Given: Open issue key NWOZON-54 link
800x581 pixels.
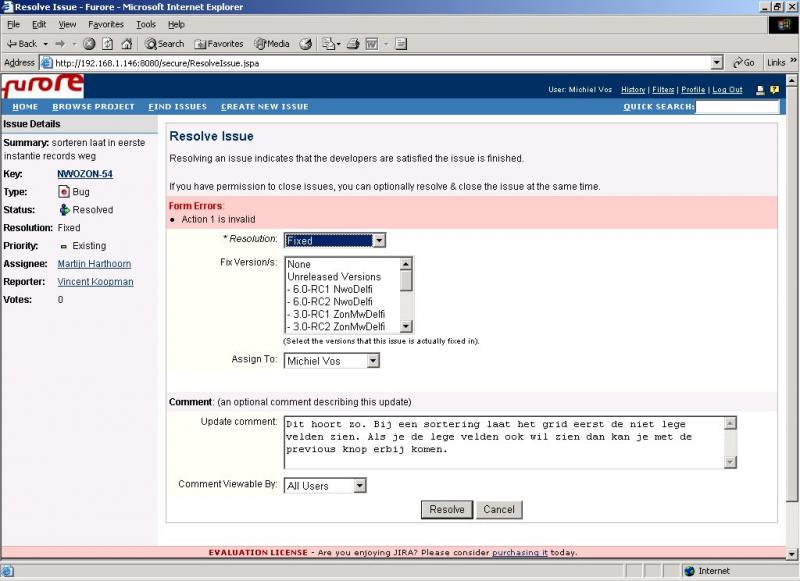Looking at the screenshot, I should 85,173.
